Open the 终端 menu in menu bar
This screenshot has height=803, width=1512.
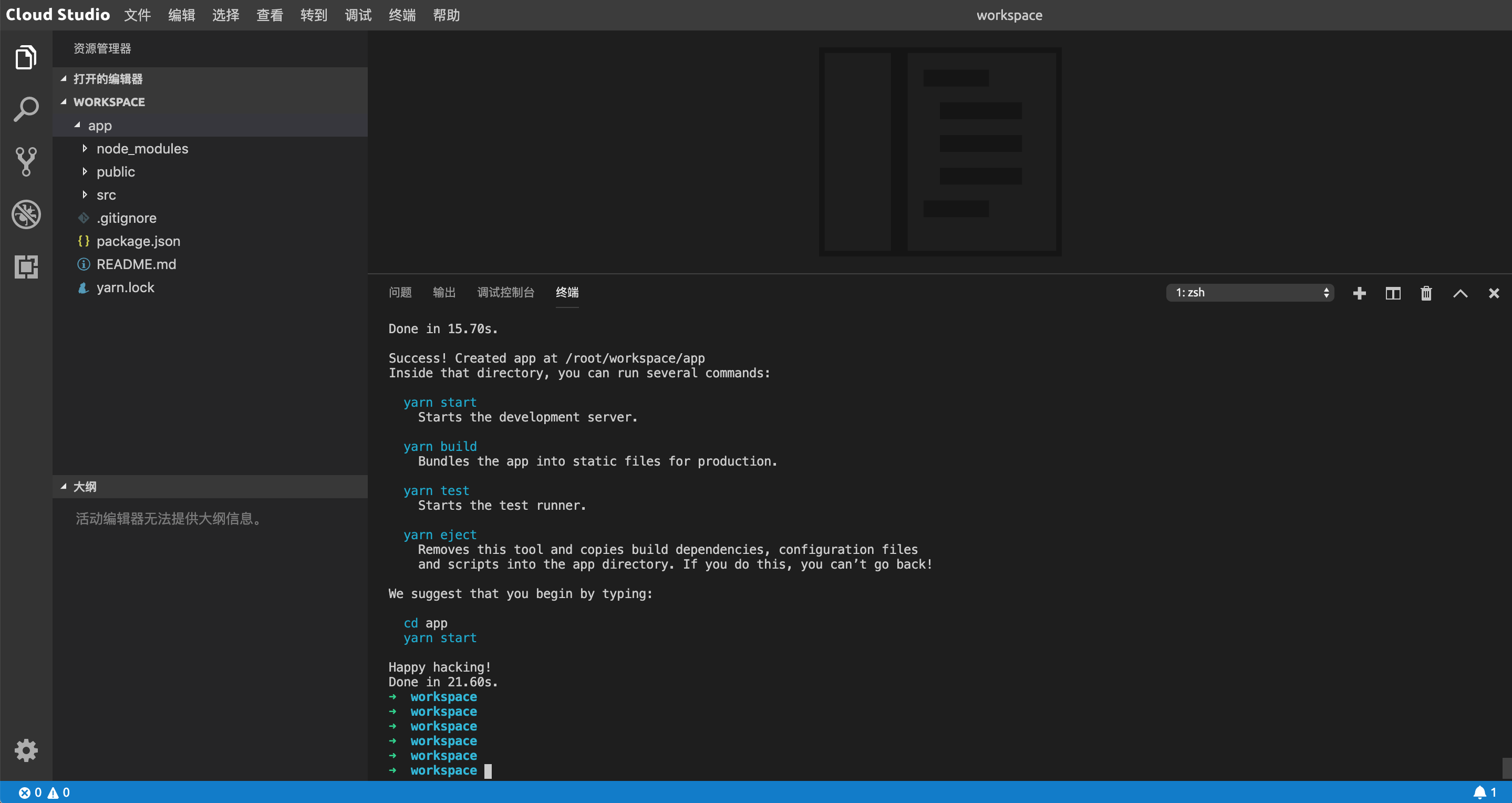click(x=402, y=15)
